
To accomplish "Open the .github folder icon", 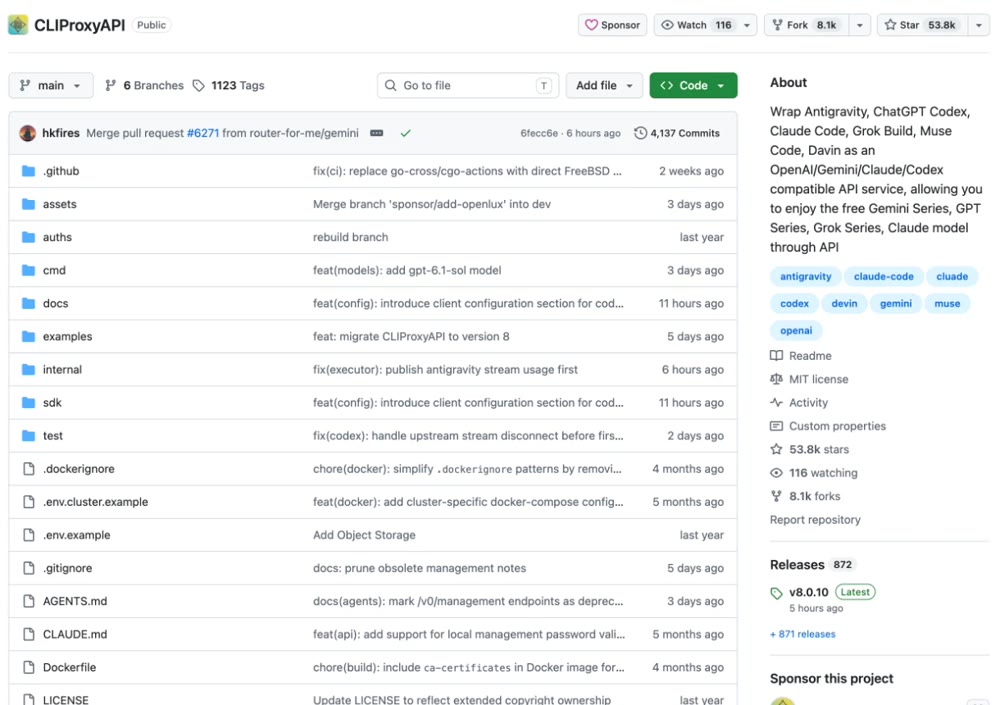I will tap(28, 171).
